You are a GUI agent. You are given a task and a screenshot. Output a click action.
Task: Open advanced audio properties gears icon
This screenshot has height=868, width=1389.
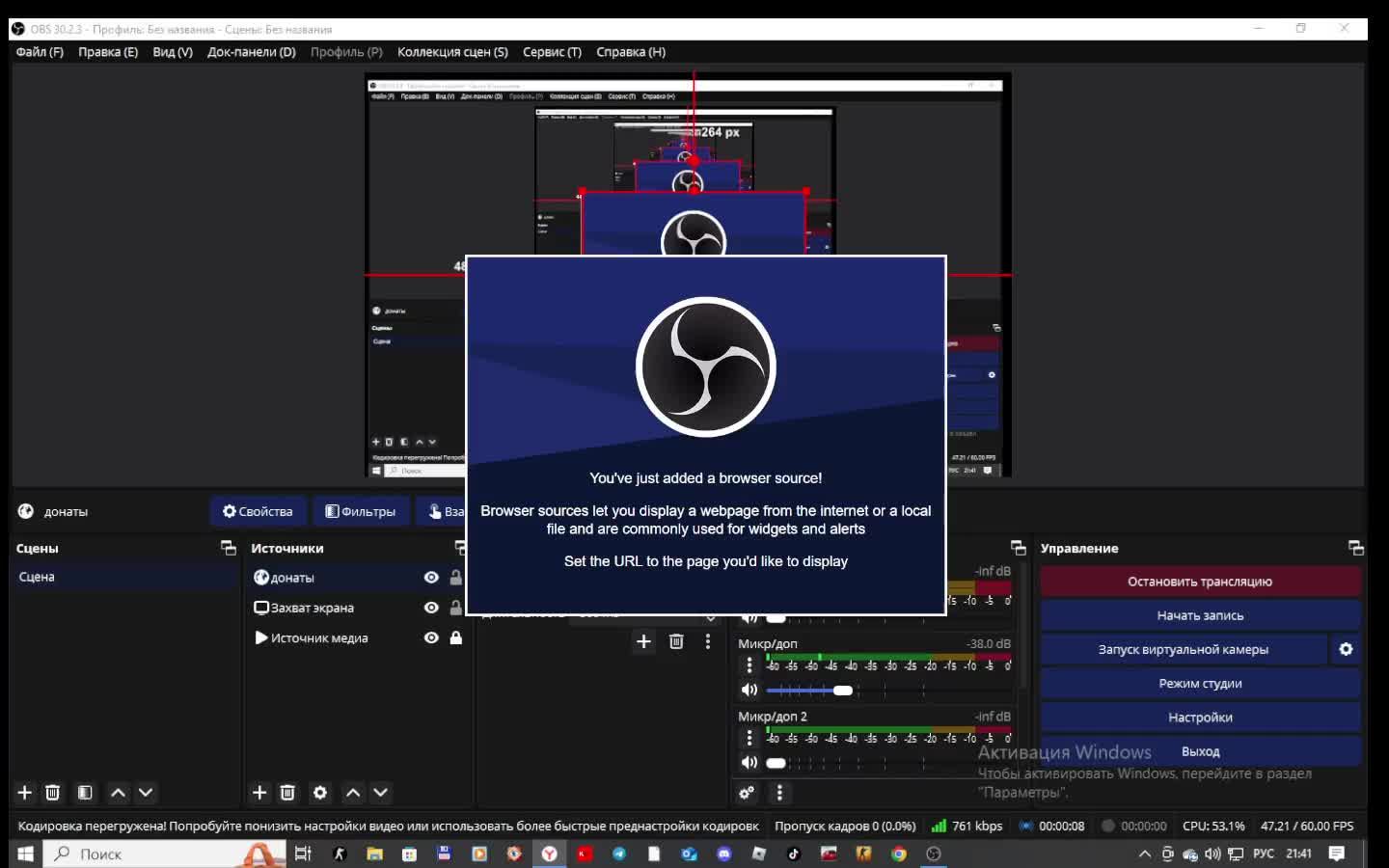click(747, 793)
